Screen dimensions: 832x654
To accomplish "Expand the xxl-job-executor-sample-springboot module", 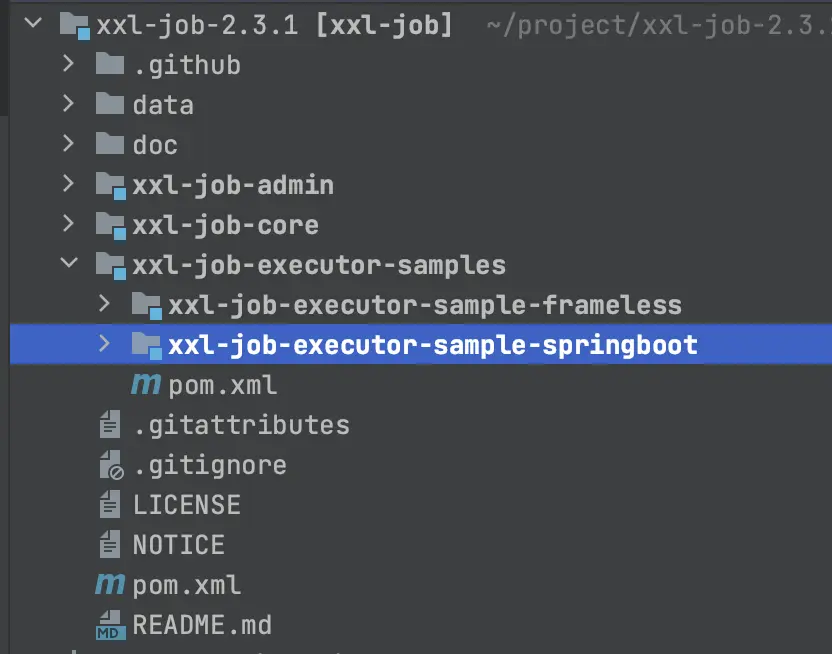I will [106, 344].
